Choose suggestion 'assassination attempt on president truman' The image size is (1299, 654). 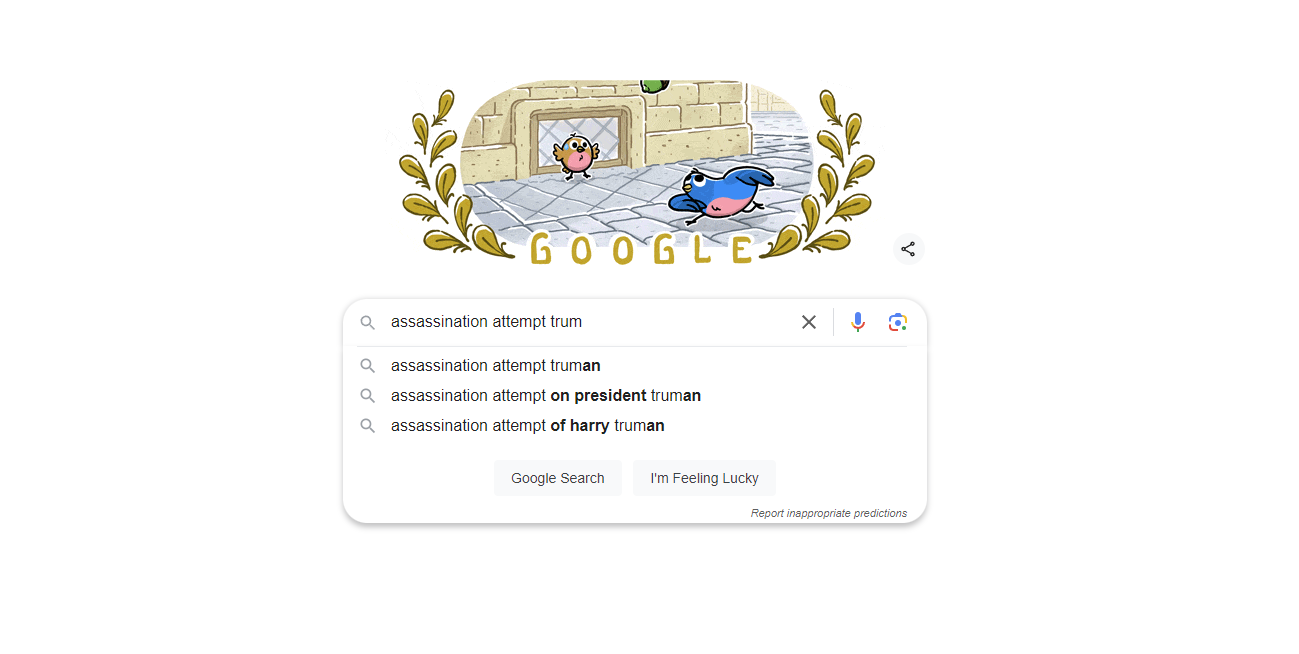(634, 396)
